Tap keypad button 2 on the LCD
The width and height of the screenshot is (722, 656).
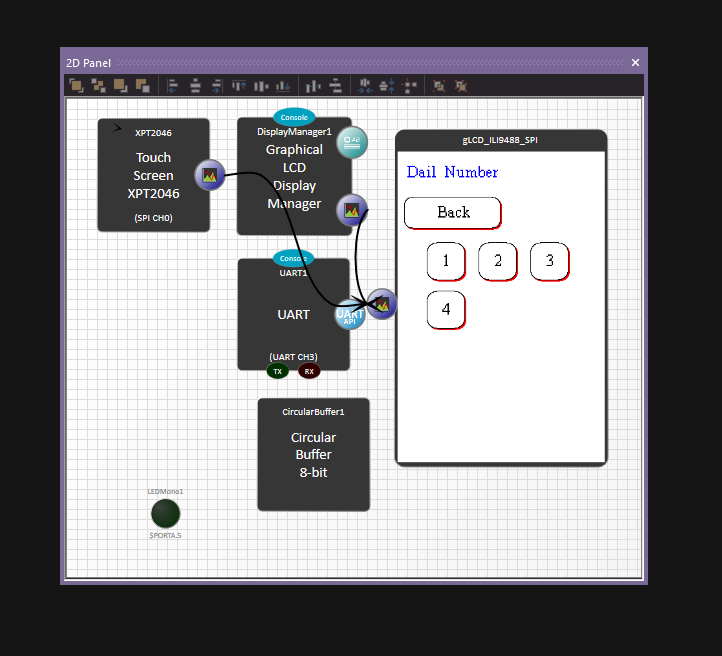coord(498,261)
